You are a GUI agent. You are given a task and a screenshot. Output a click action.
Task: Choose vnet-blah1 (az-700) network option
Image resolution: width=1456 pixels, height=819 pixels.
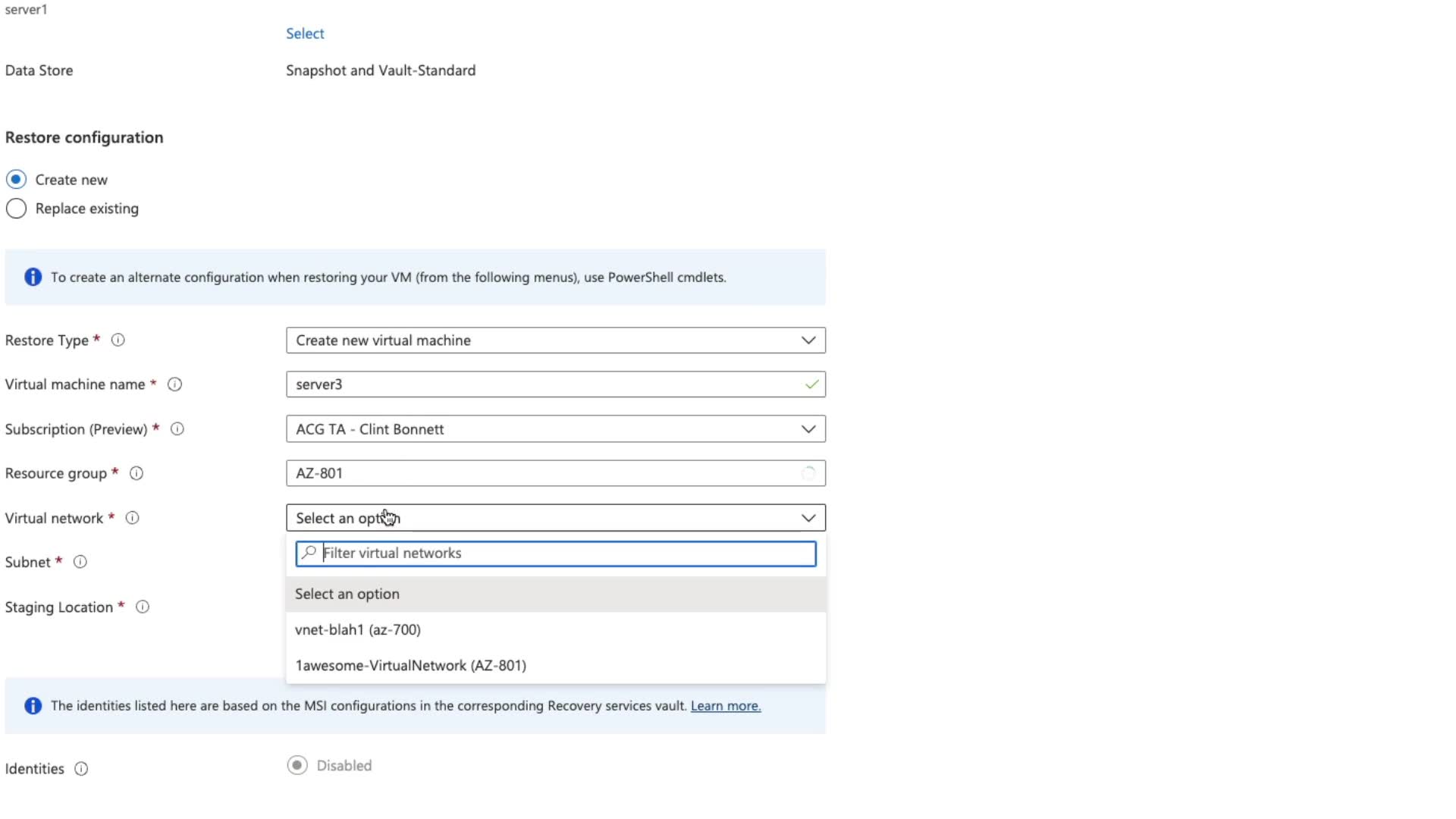point(358,630)
